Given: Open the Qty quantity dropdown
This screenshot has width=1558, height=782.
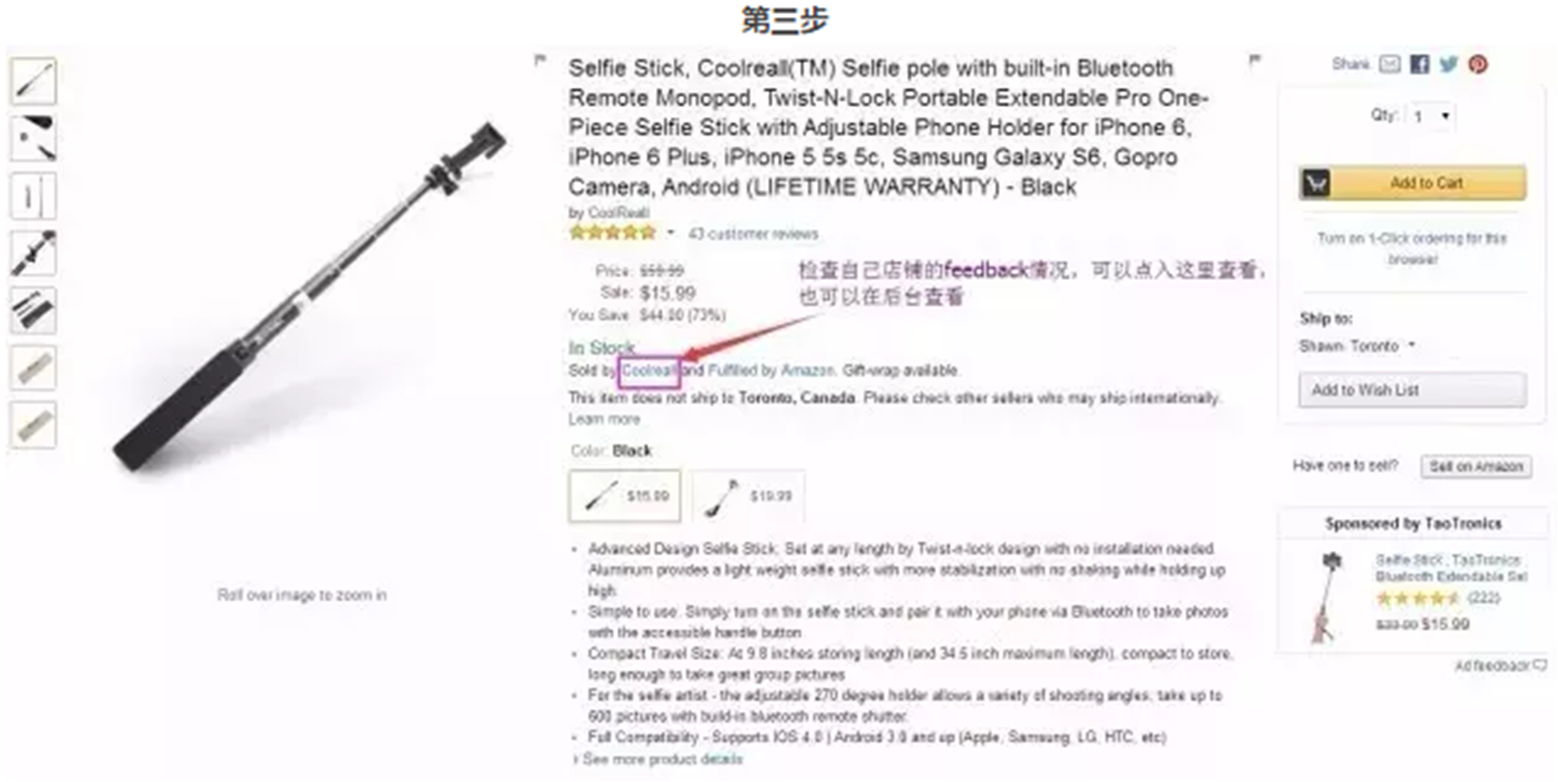Looking at the screenshot, I should click(1431, 117).
